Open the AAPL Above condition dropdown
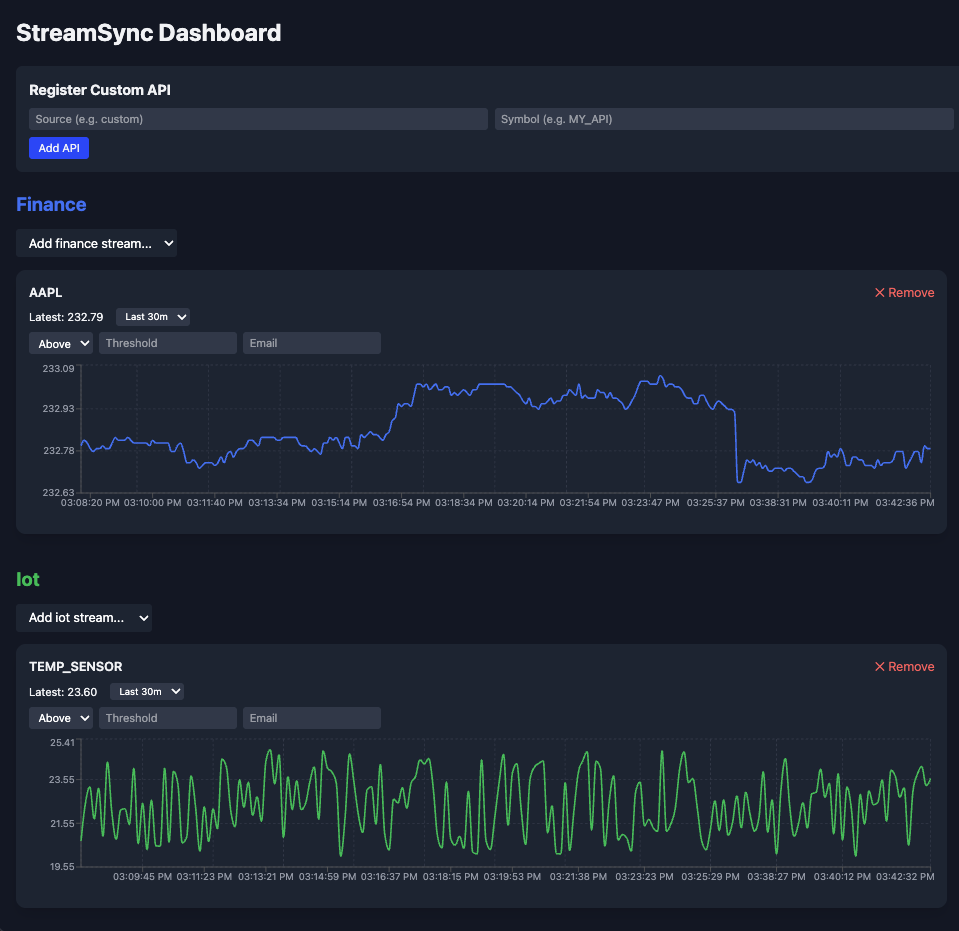The width and height of the screenshot is (959, 931). 61,344
